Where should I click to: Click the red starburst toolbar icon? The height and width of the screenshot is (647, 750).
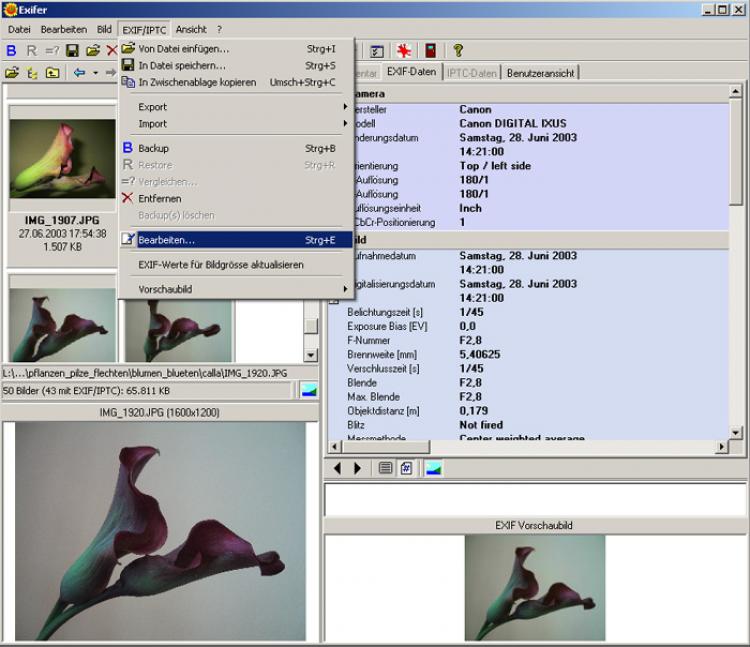click(404, 50)
